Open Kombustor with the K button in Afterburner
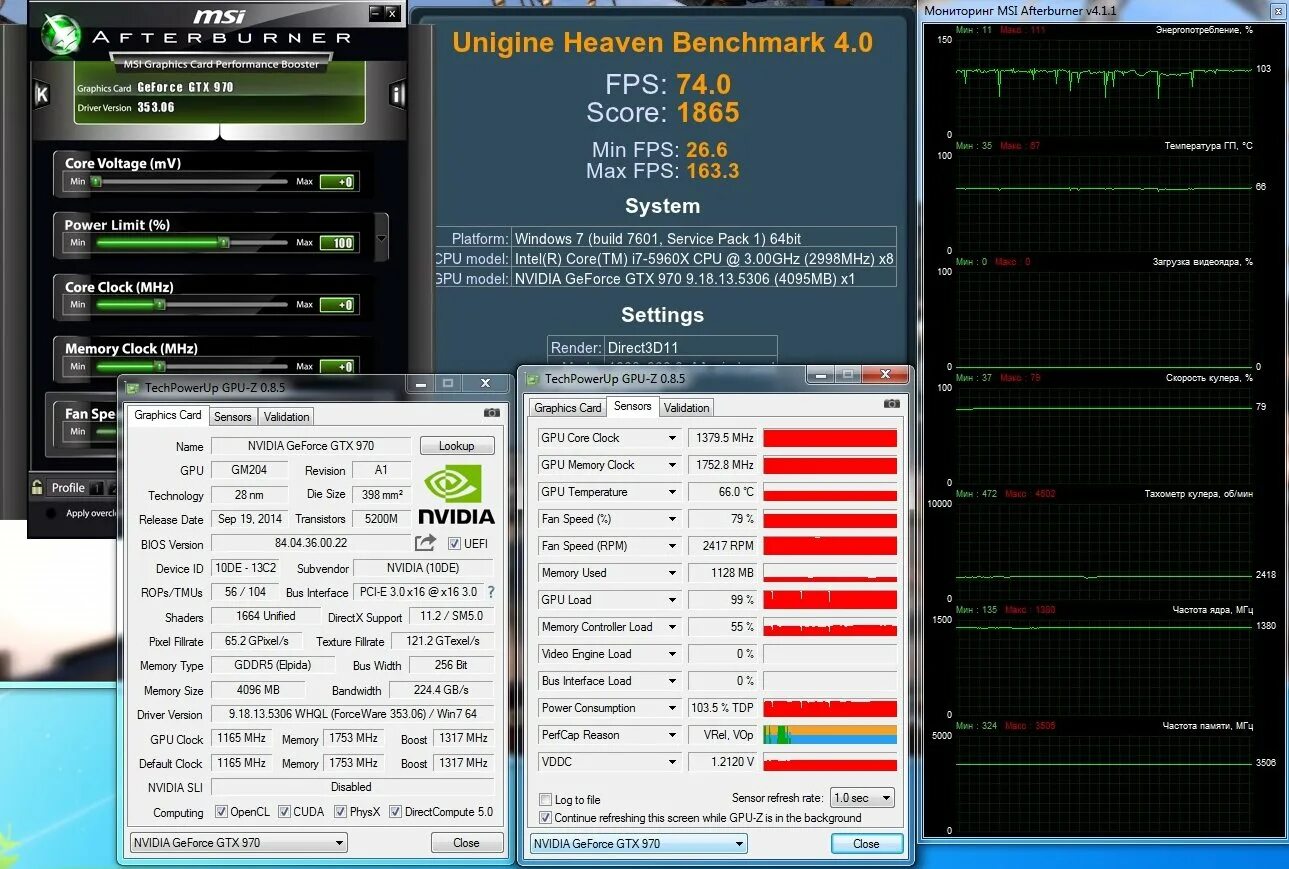 [x=41, y=95]
